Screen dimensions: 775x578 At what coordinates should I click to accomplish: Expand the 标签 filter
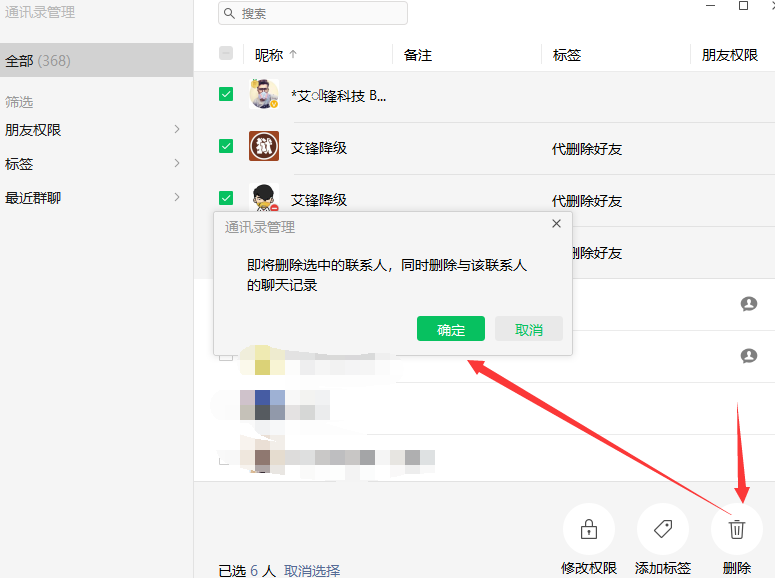(x=177, y=164)
